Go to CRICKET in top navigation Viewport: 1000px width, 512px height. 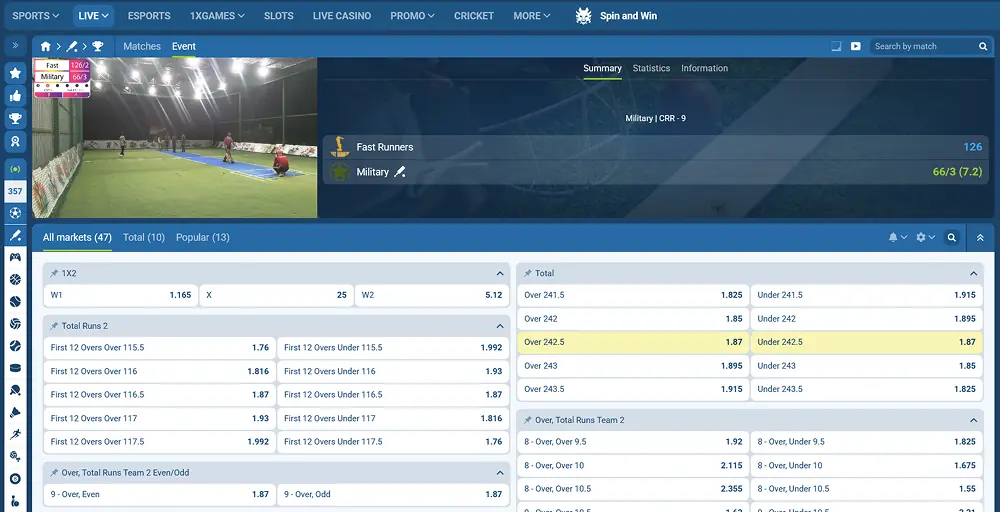pyautogui.click(x=474, y=16)
